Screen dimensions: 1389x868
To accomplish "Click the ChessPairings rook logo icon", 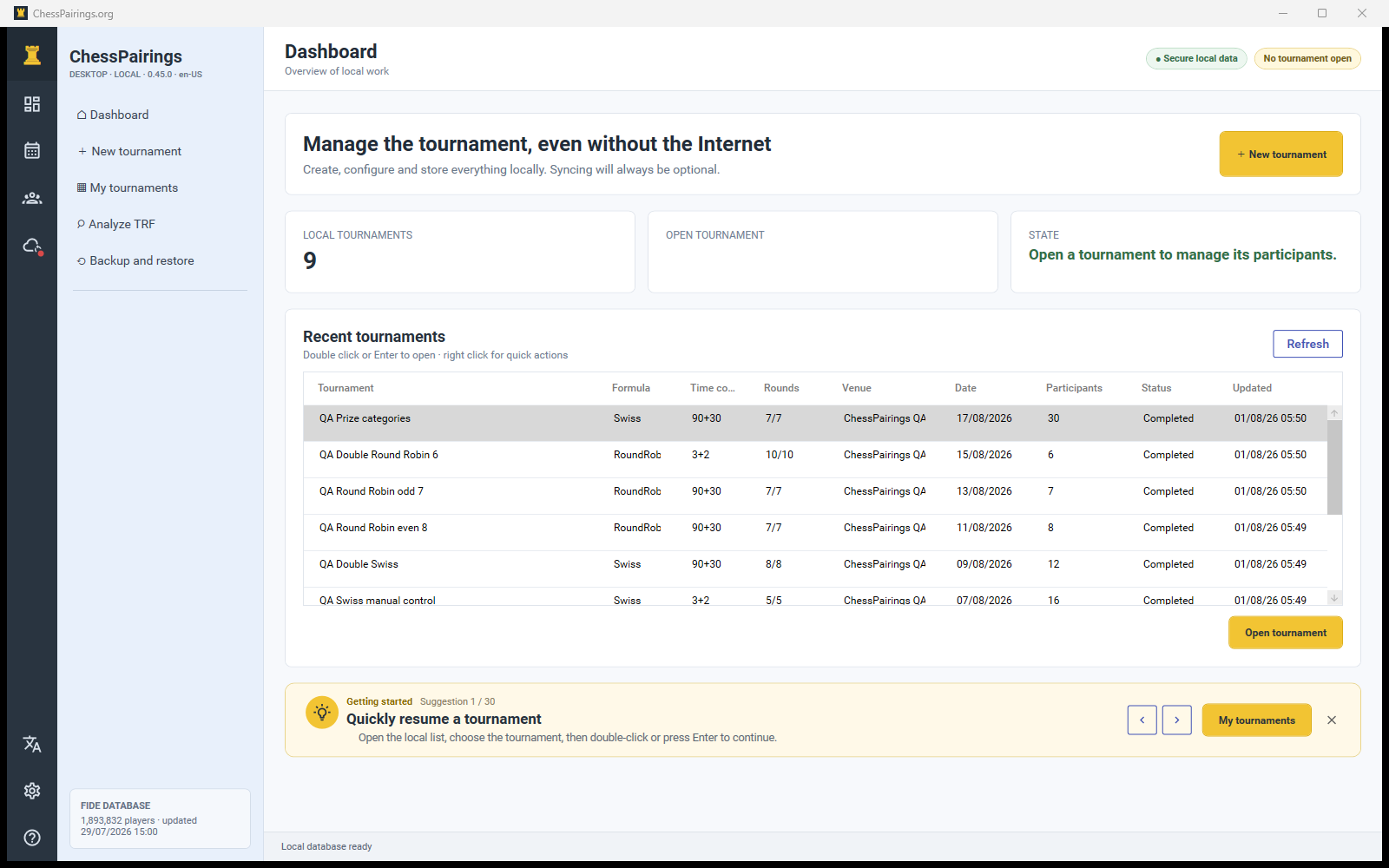I will [32, 55].
